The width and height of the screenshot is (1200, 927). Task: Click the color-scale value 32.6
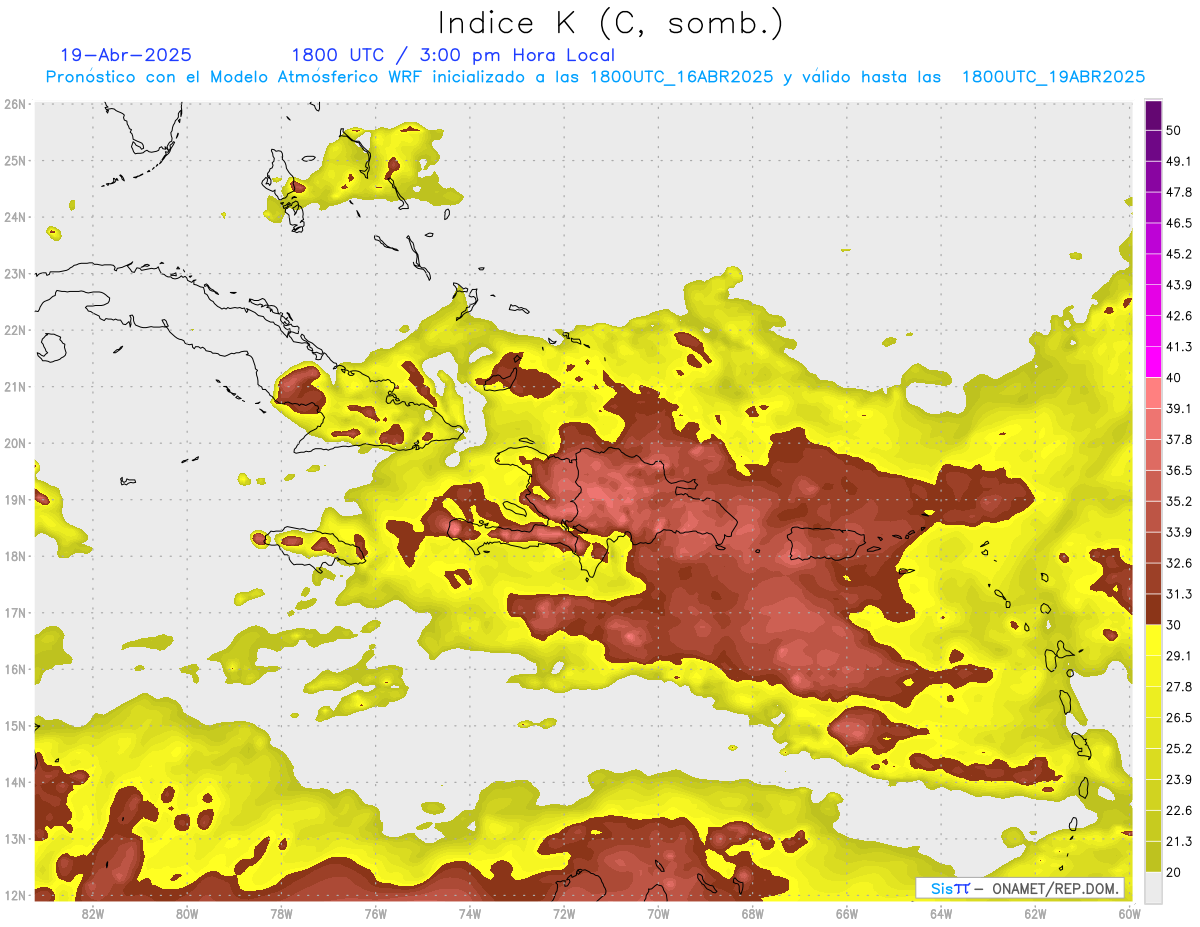point(1179,563)
